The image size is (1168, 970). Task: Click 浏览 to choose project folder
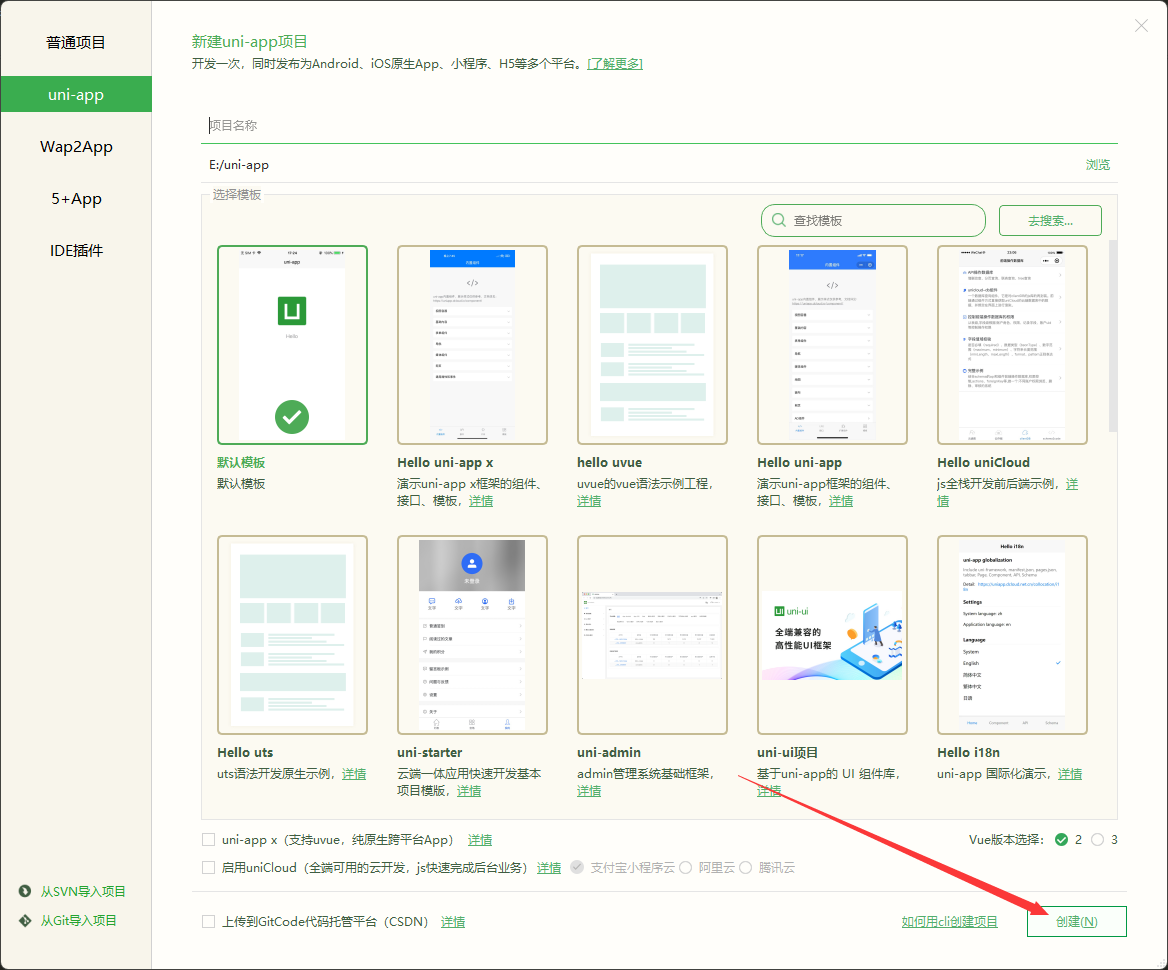(1098, 165)
